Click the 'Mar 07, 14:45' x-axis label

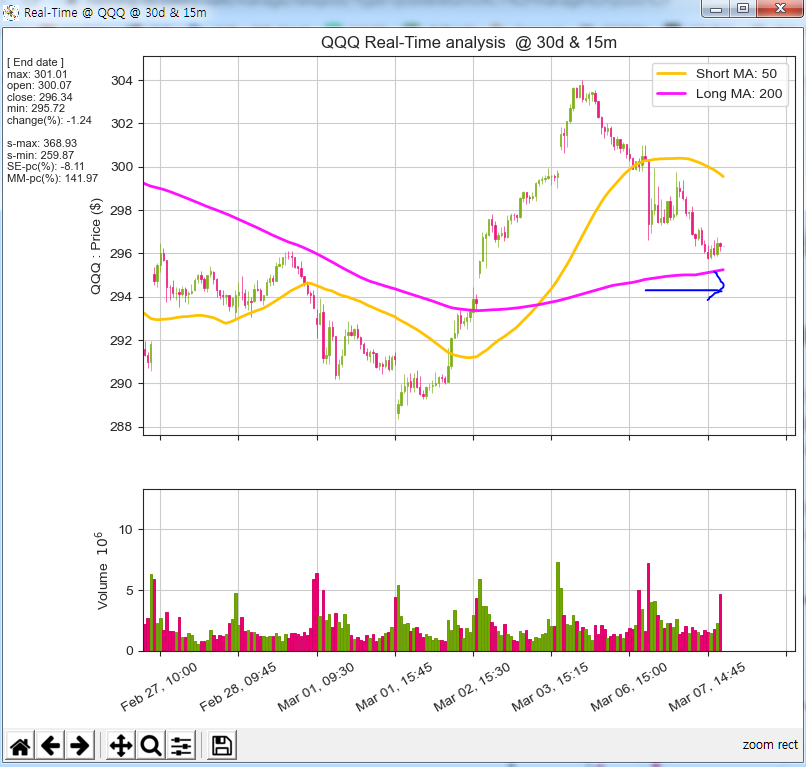[707, 687]
